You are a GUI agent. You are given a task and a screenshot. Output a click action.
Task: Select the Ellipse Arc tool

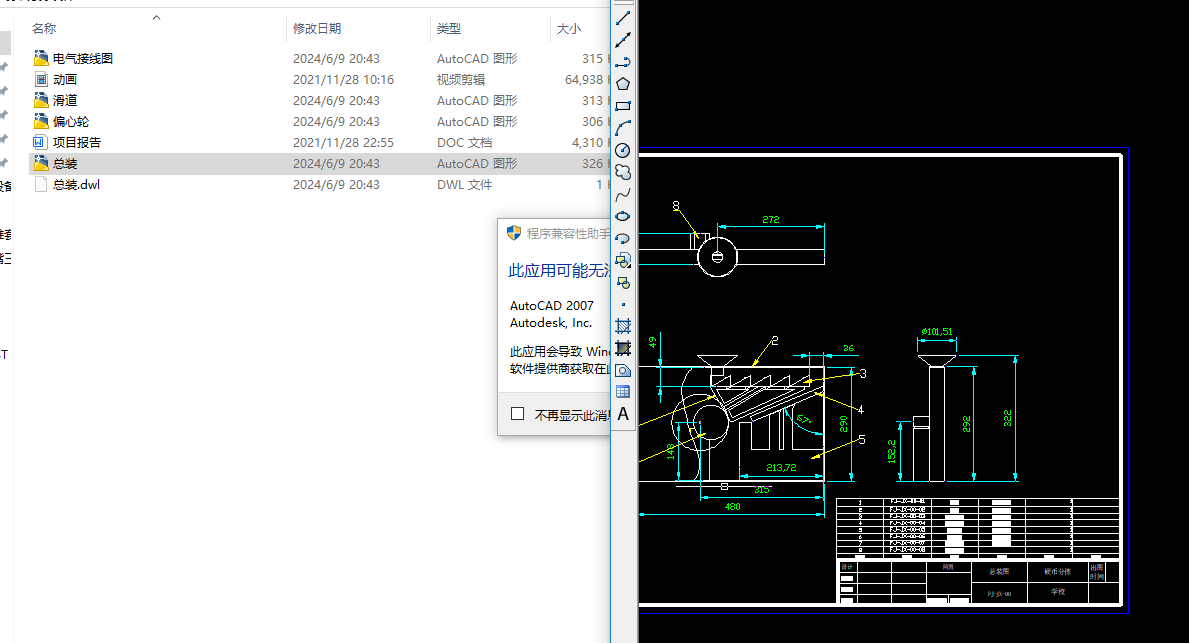623,239
